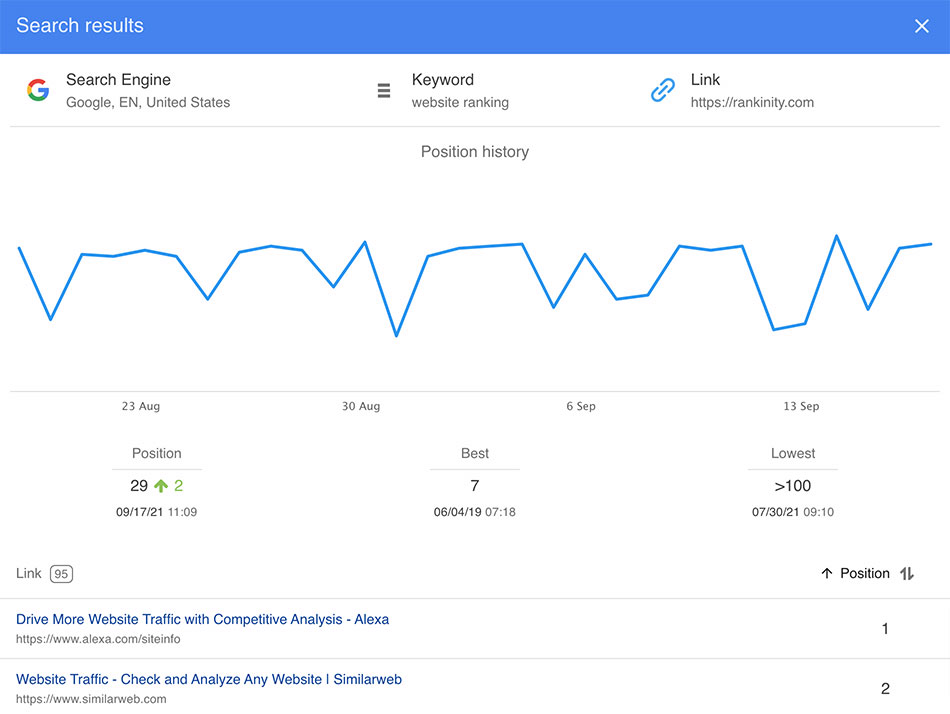Click the up arrow before Position header
950x714 pixels.
826,573
